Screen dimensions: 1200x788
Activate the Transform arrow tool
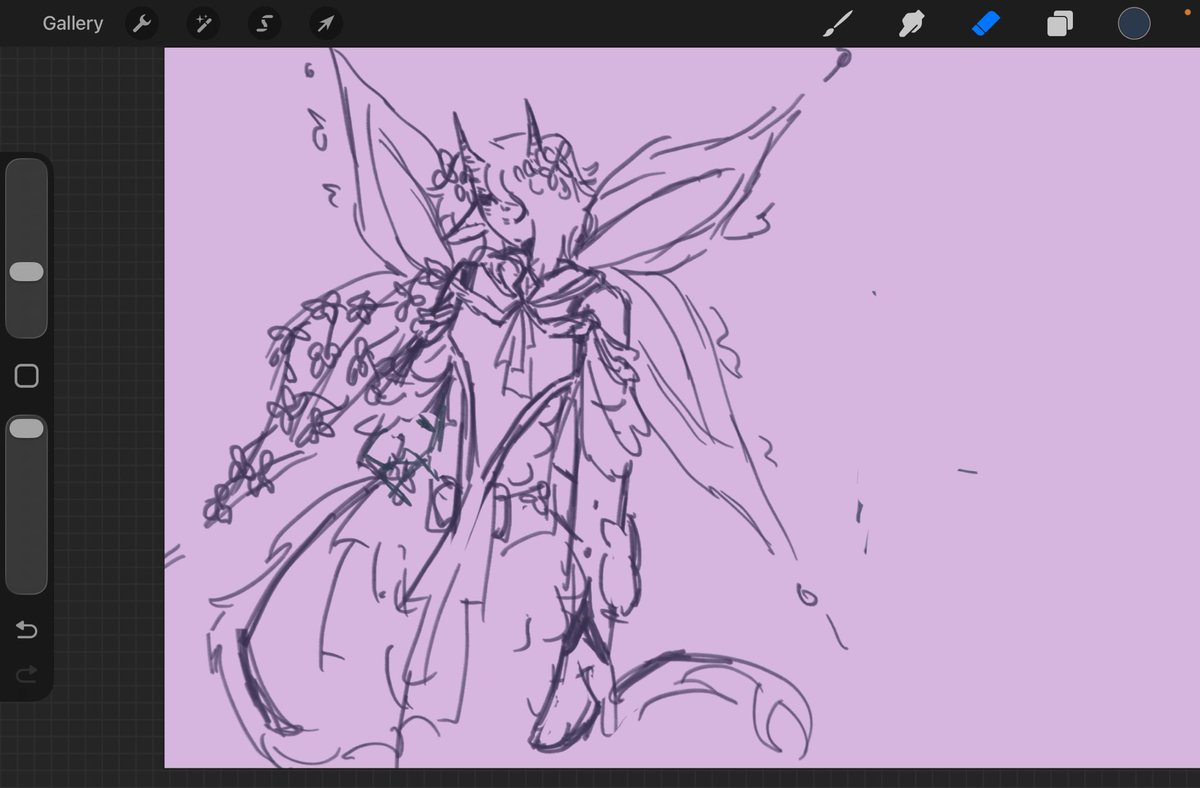(x=326, y=23)
